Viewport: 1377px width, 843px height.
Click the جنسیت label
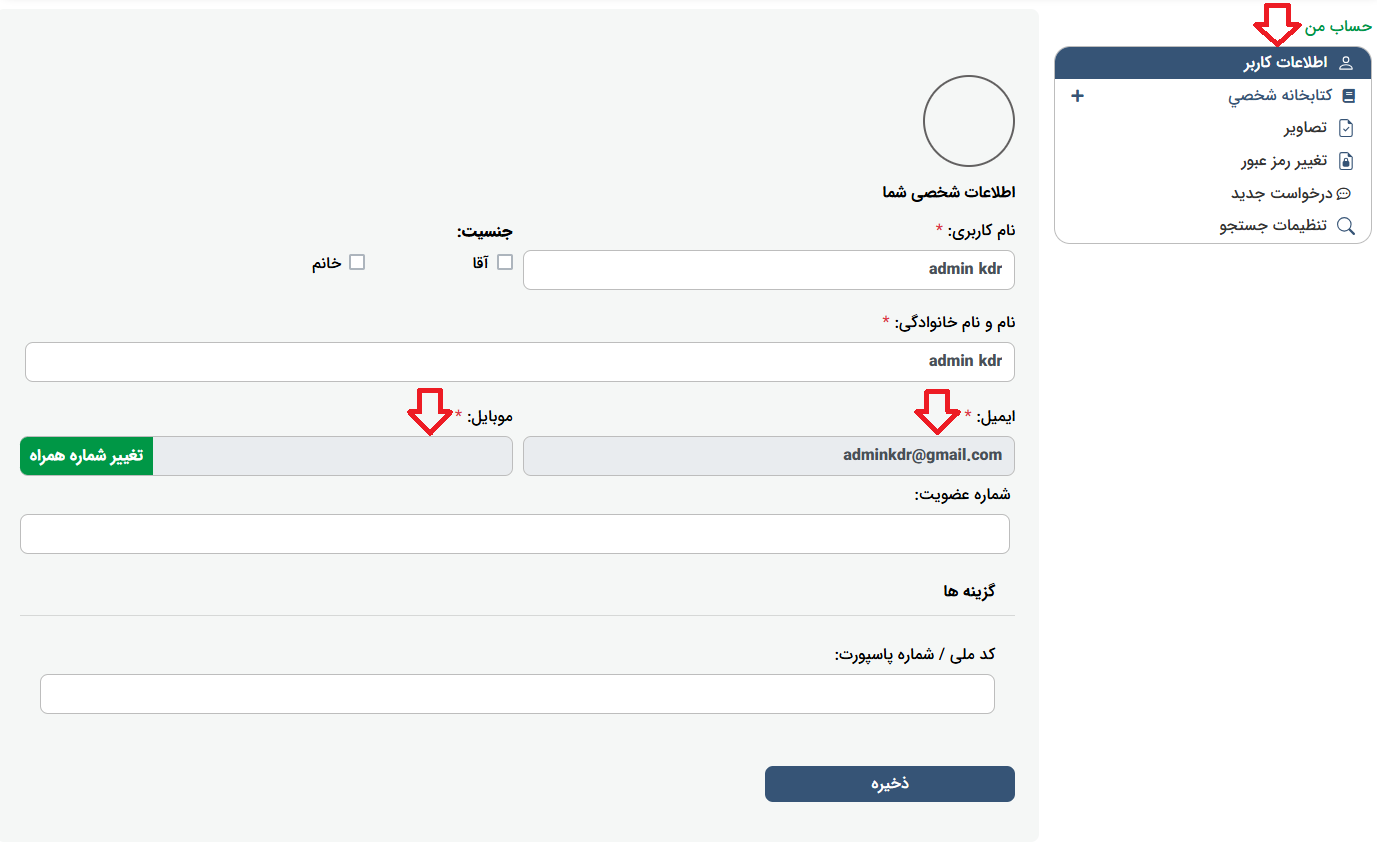[485, 232]
